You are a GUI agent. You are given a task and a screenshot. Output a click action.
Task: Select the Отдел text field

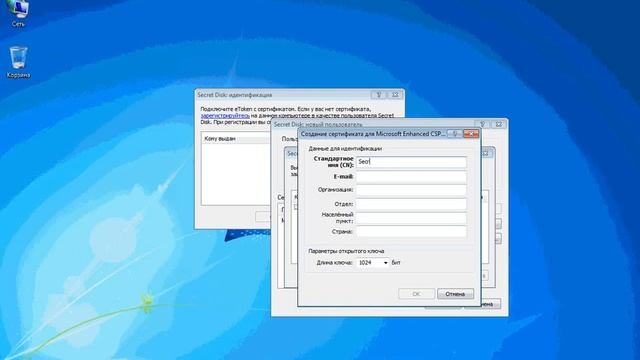(x=411, y=204)
